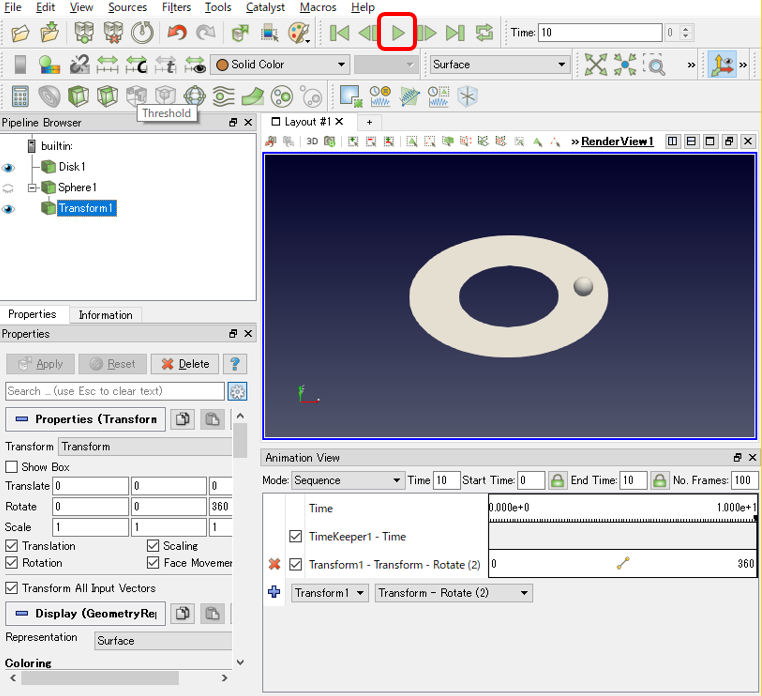The image size is (762, 696).
Task: Click the Calculator filter icon
Action: point(20,96)
